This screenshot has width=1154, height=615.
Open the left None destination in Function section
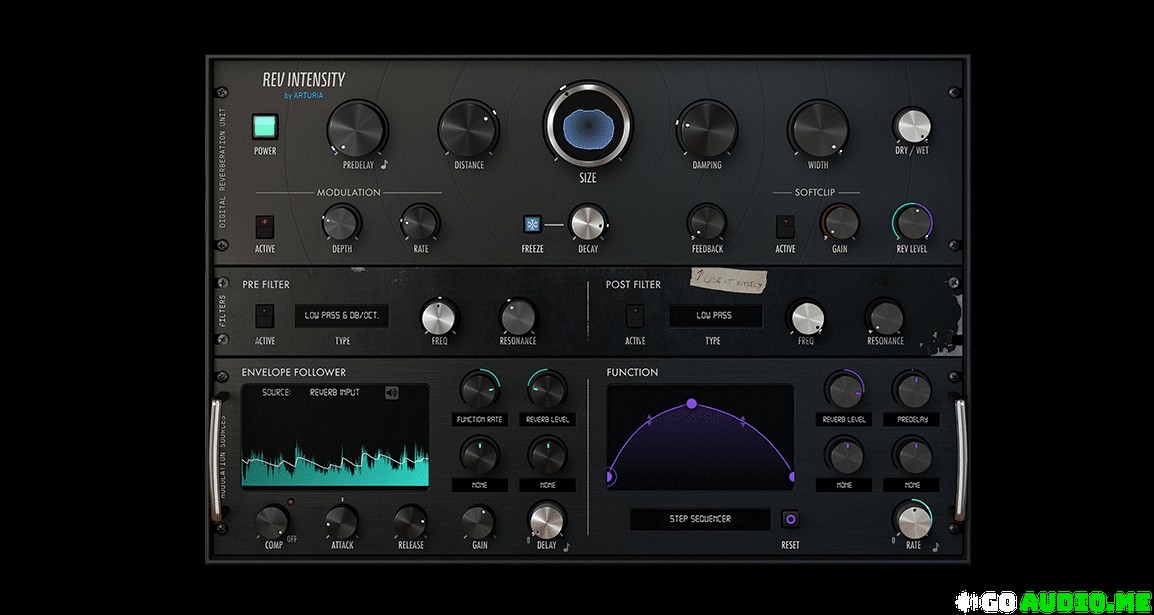point(843,486)
